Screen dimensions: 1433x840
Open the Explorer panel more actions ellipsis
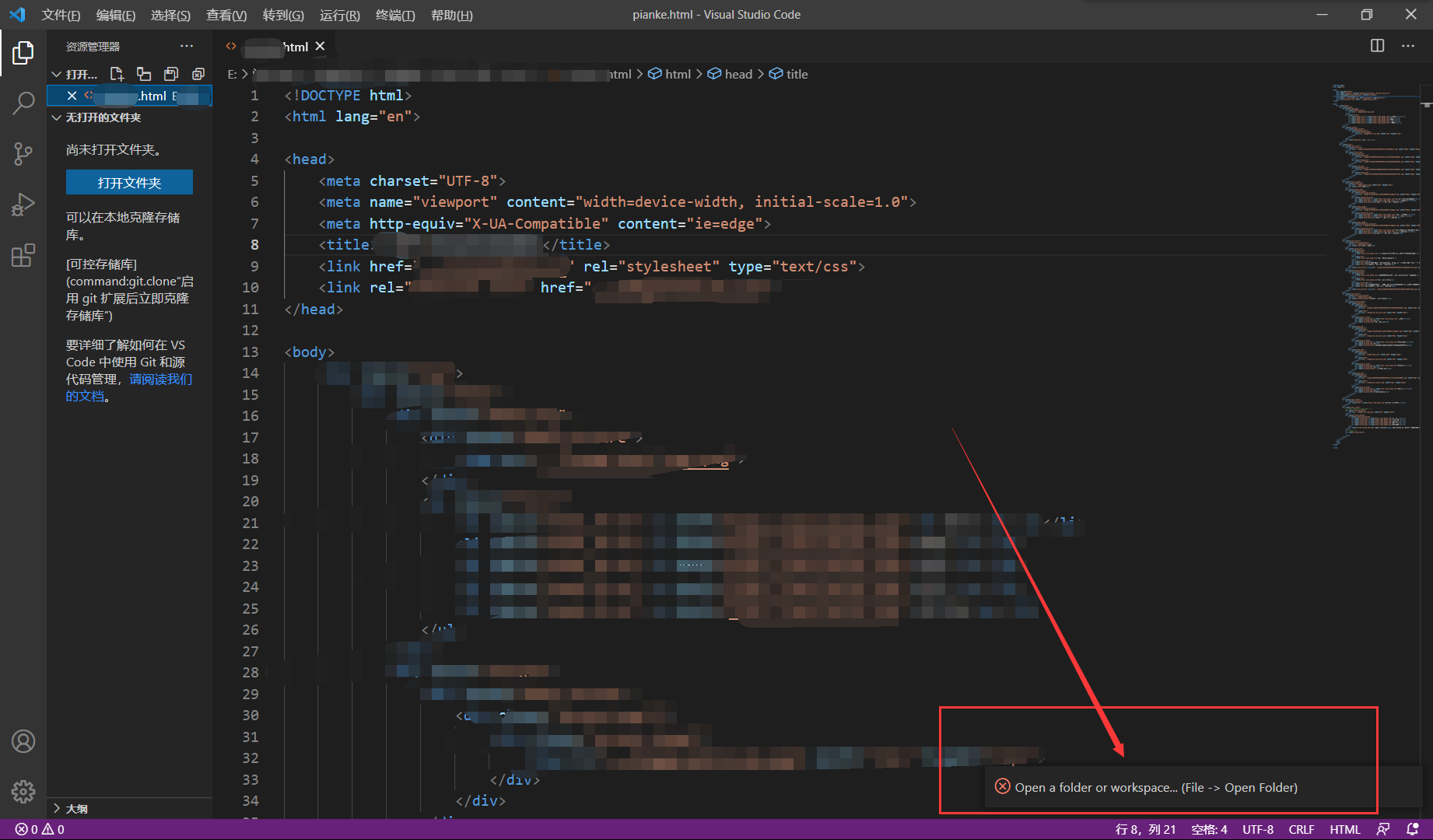click(x=187, y=46)
